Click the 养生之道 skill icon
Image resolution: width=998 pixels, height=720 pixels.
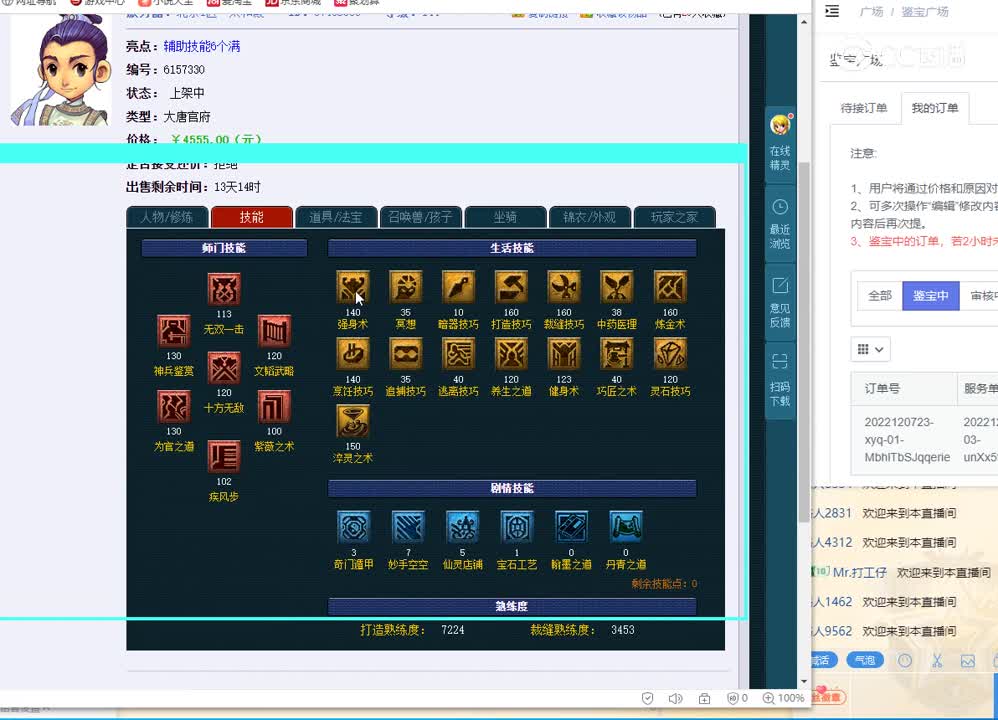[511, 353]
